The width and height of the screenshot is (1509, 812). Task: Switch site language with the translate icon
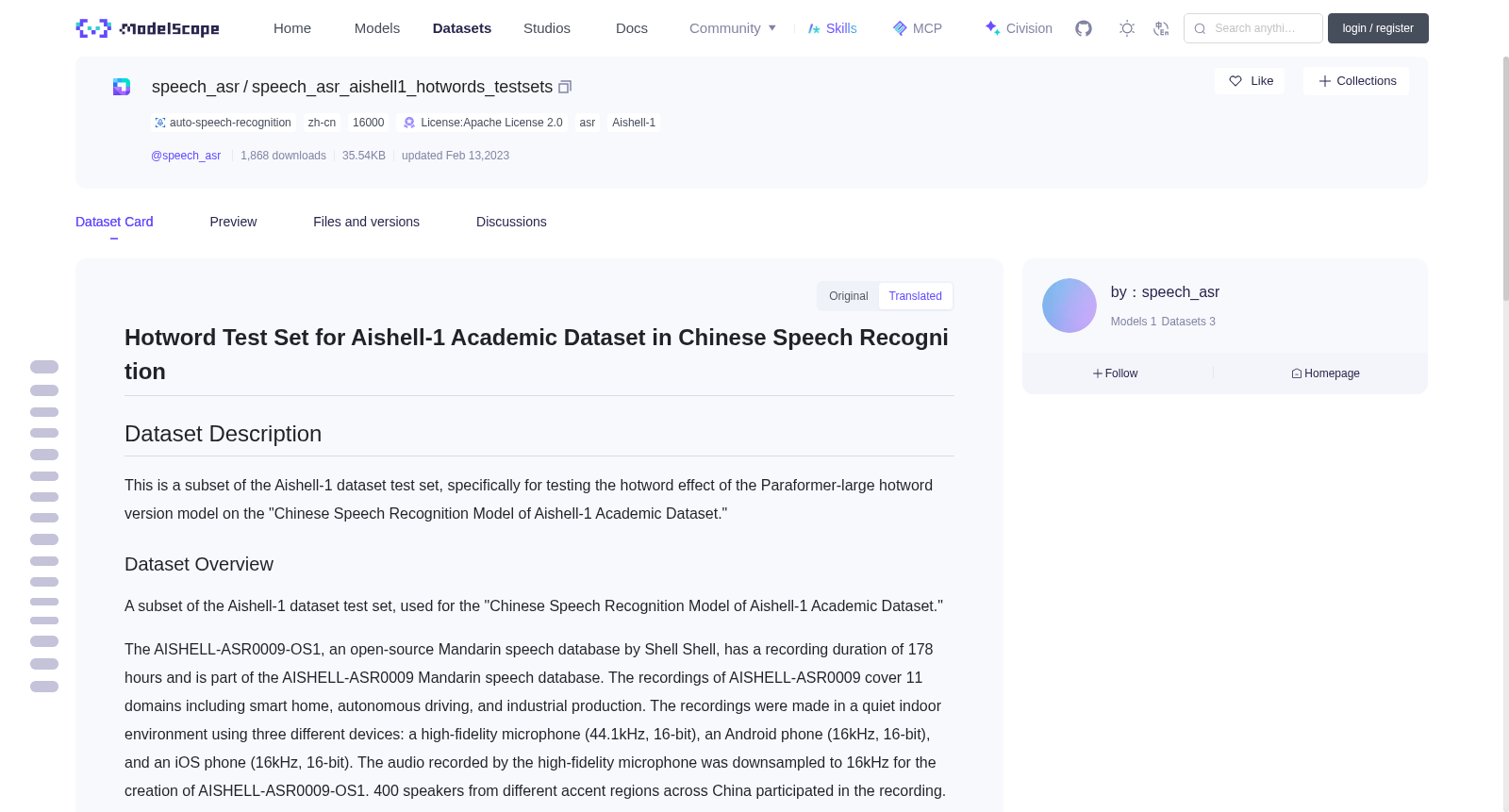(x=1161, y=28)
